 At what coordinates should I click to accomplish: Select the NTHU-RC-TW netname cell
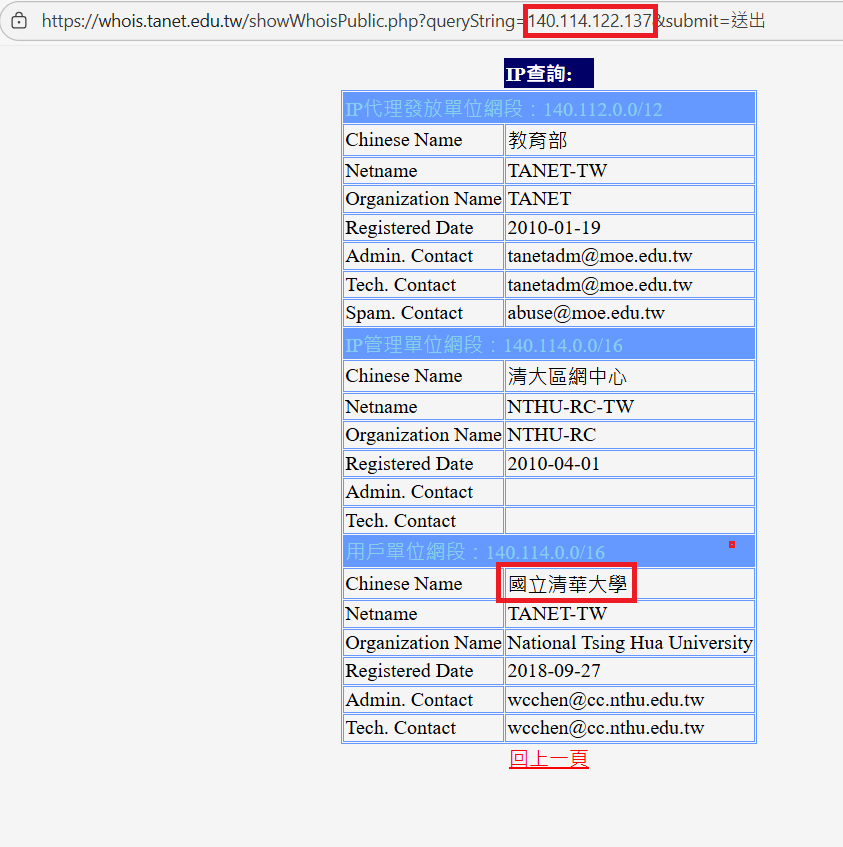630,407
